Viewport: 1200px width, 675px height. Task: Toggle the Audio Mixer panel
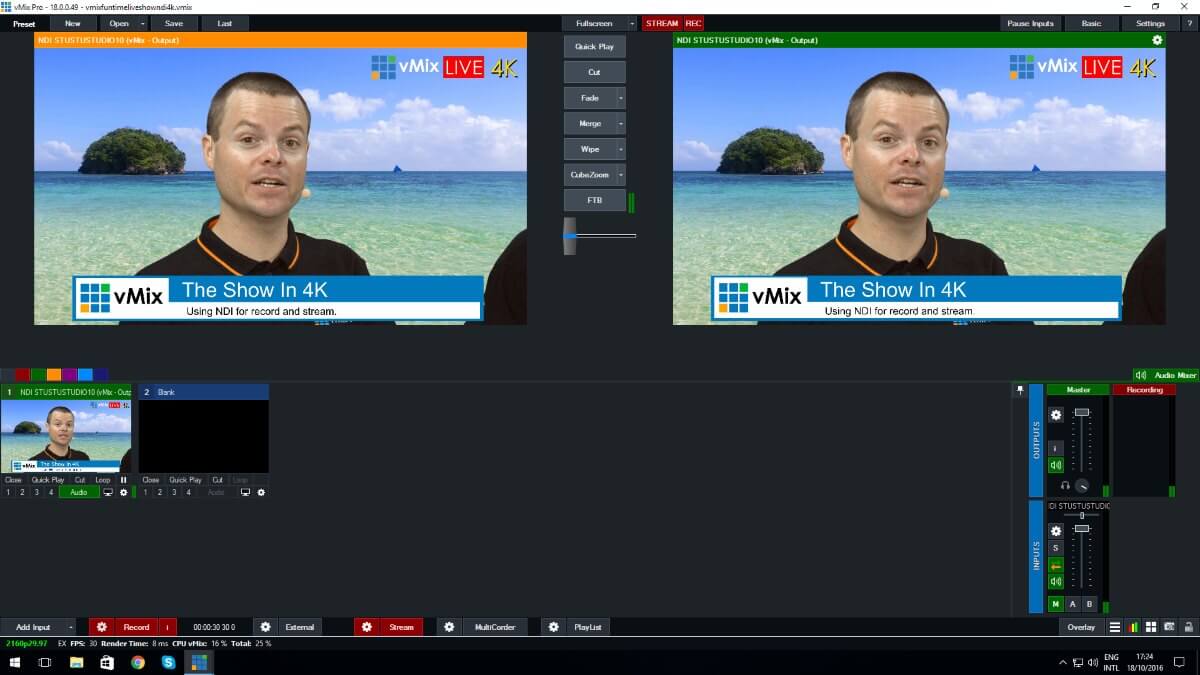pyautogui.click(x=1166, y=375)
